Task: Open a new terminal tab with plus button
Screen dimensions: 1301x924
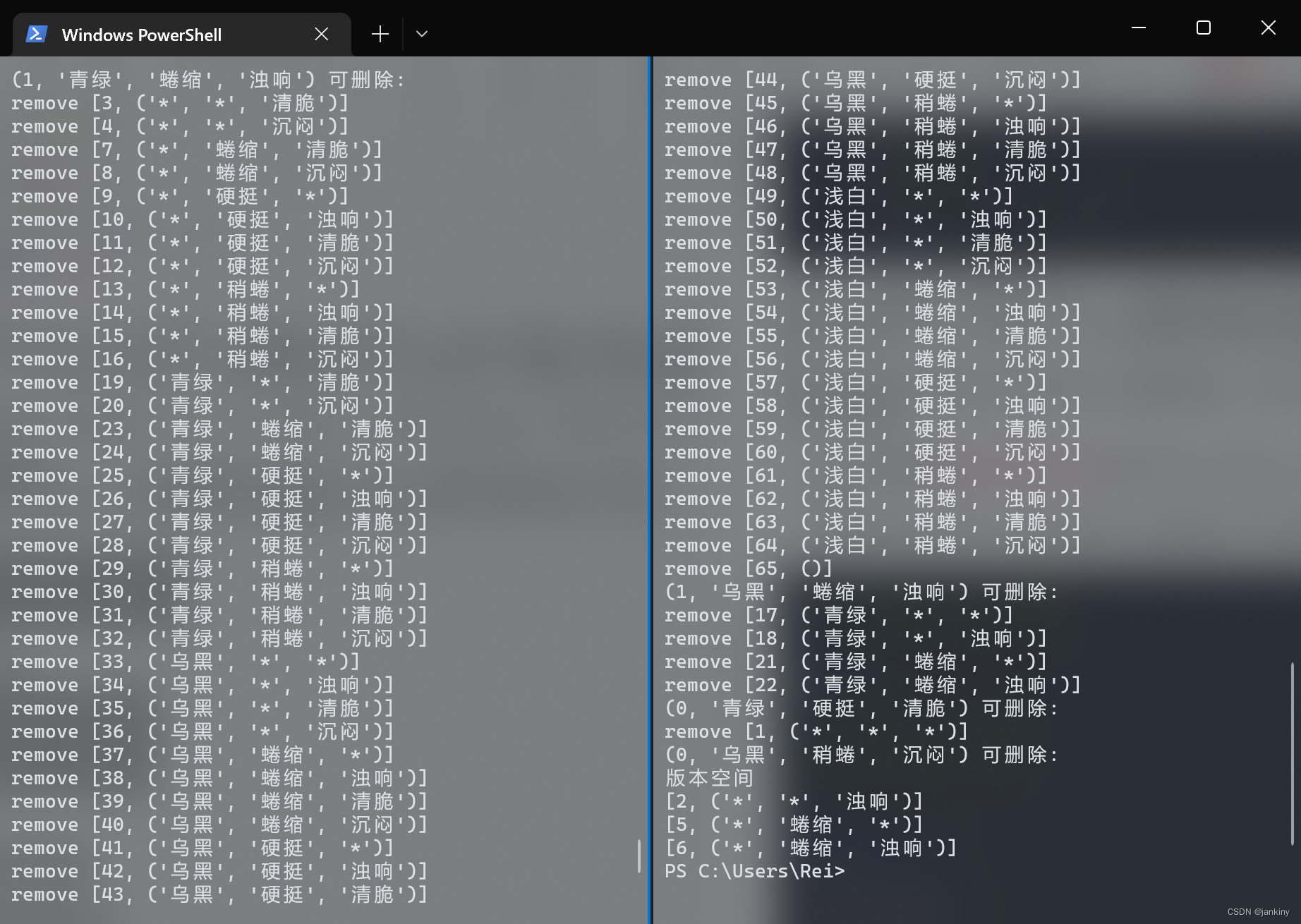Action: coord(380,34)
